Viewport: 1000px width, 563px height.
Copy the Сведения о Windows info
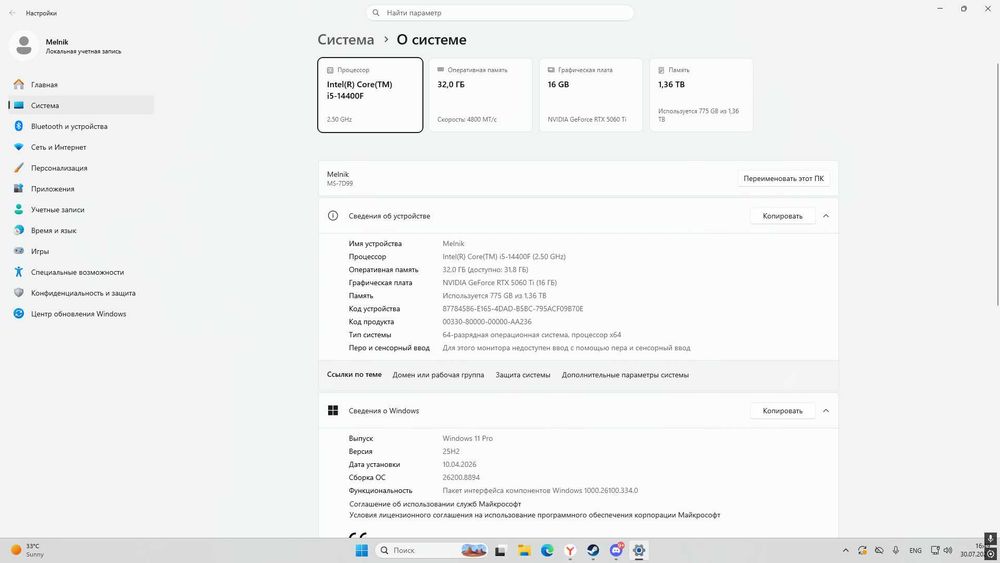click(783, 411)
